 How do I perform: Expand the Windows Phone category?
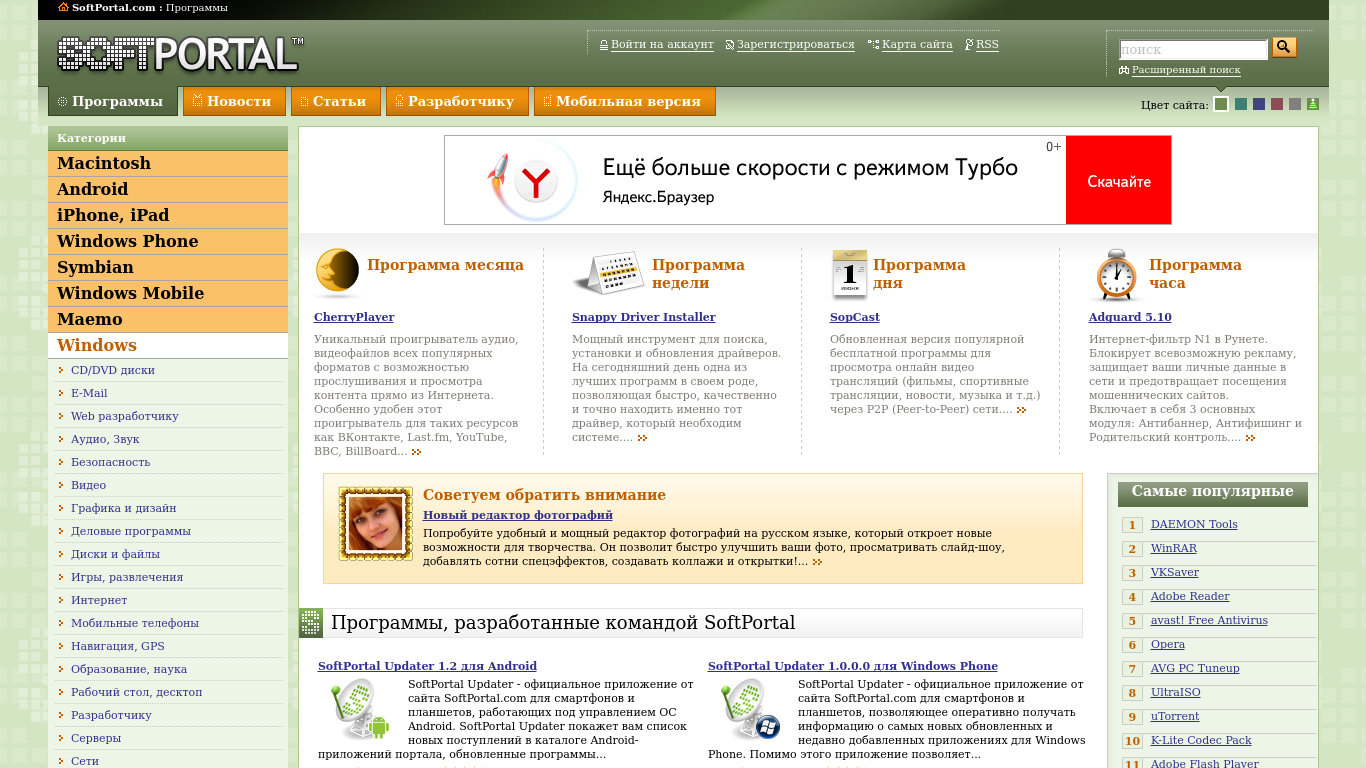168,241
